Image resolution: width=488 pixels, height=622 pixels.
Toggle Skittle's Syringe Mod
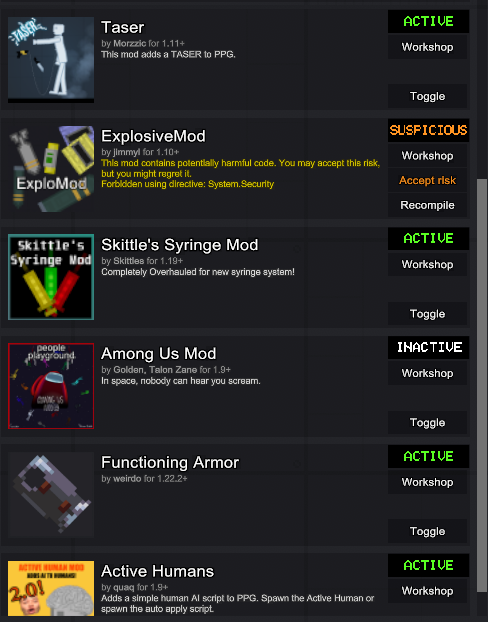point(427,314)
